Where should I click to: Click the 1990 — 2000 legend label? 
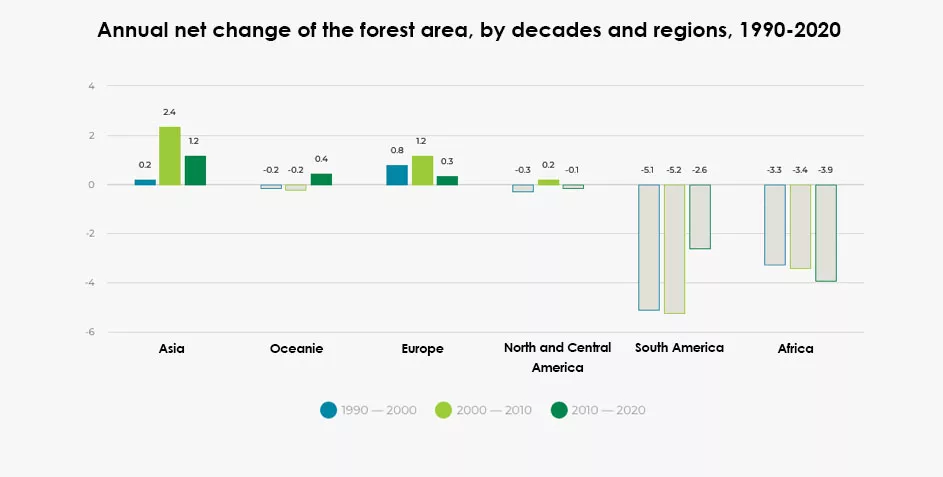click(x=379, y=410)
